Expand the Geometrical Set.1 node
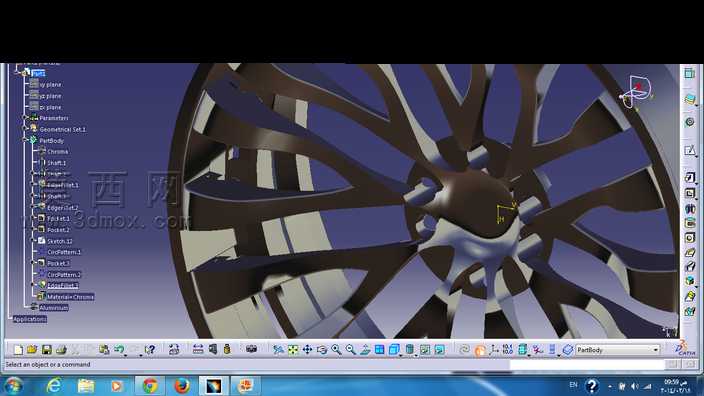Image resolution: width=704 pixels, height=396 pixels. coord(25,129)
